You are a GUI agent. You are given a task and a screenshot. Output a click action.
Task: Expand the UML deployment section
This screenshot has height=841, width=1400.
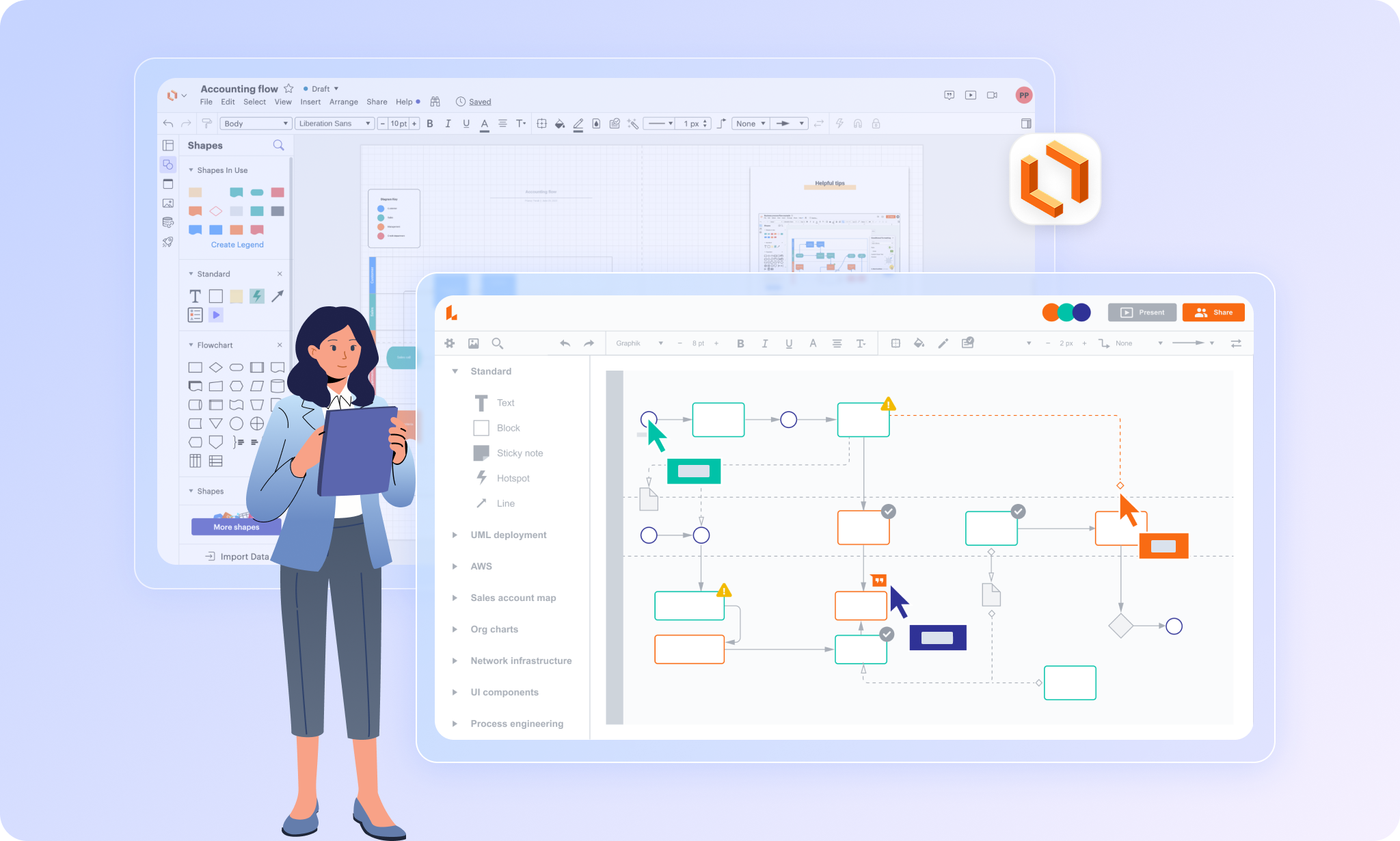[x=455, y=535]
